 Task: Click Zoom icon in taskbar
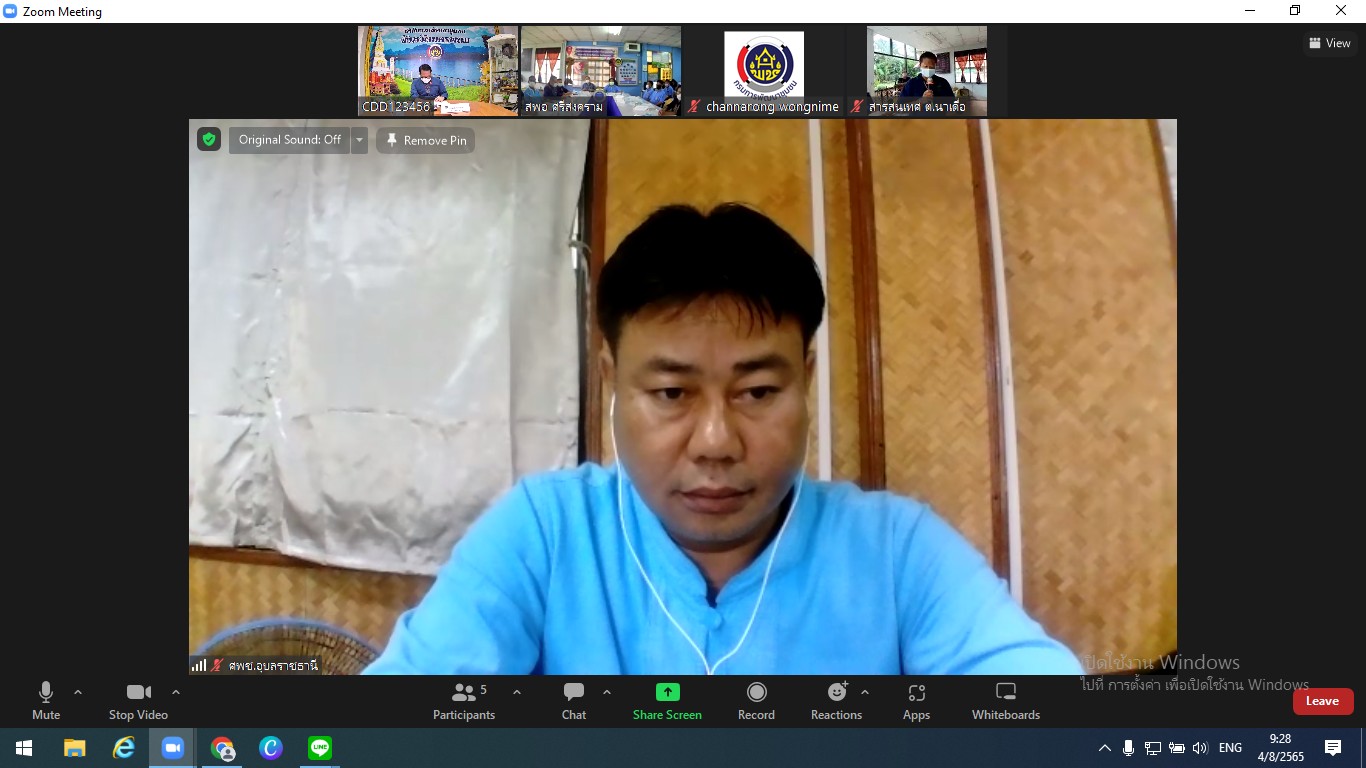tap(173, 748)
